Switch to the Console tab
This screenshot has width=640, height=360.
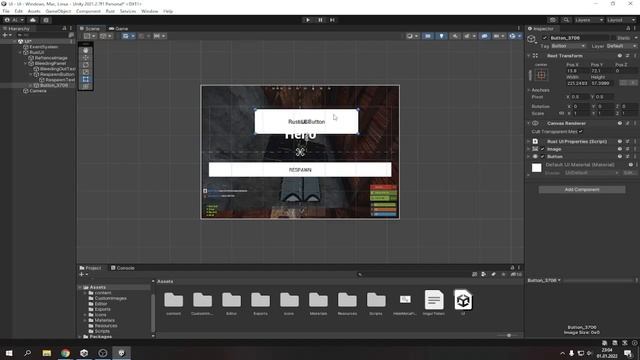pyautogui.click(x=123, y=268)
